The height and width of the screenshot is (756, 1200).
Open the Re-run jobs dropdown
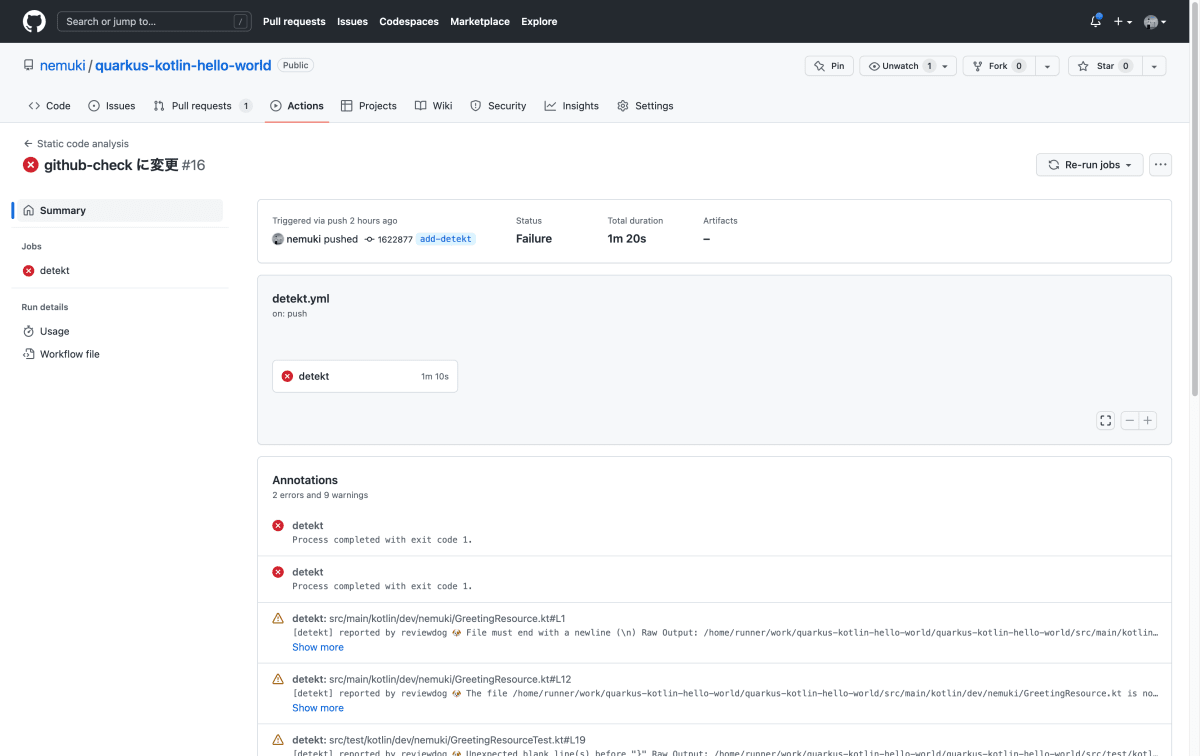[x=1089, y=165]
